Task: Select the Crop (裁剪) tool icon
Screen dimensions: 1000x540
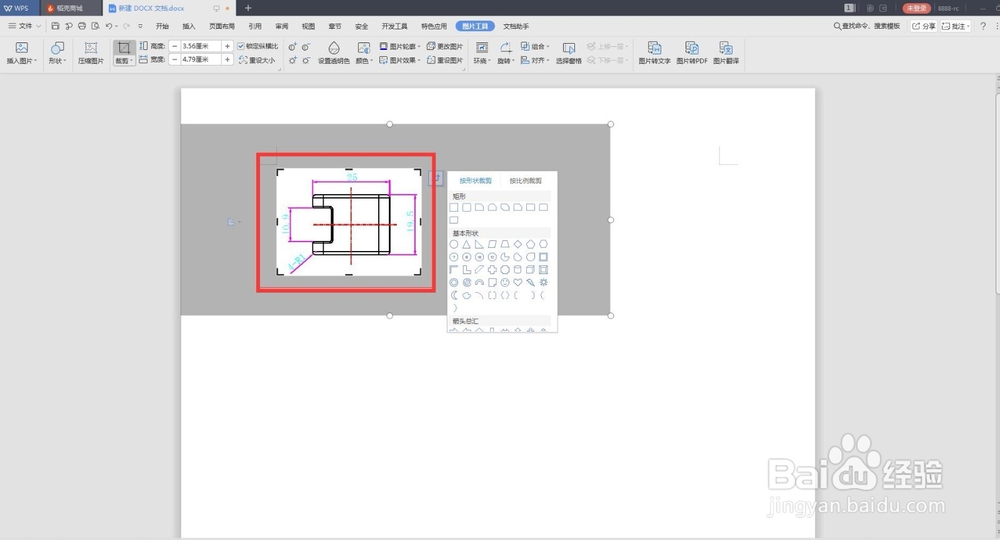Action: coord(124,48)
